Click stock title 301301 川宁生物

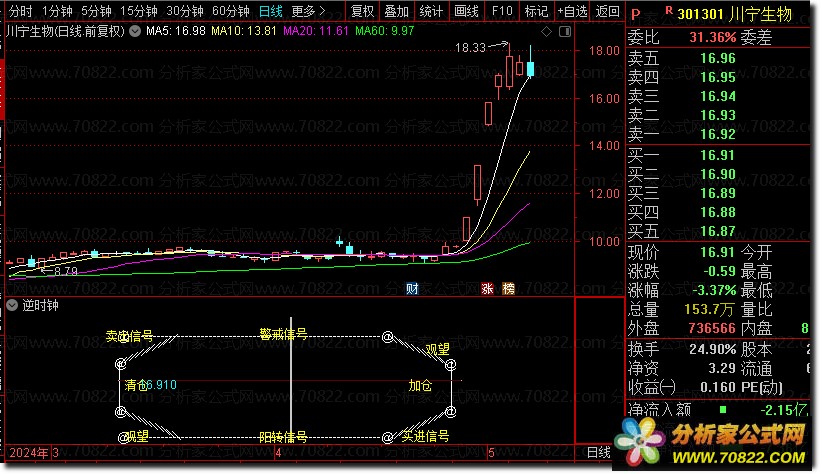[734, 15]
